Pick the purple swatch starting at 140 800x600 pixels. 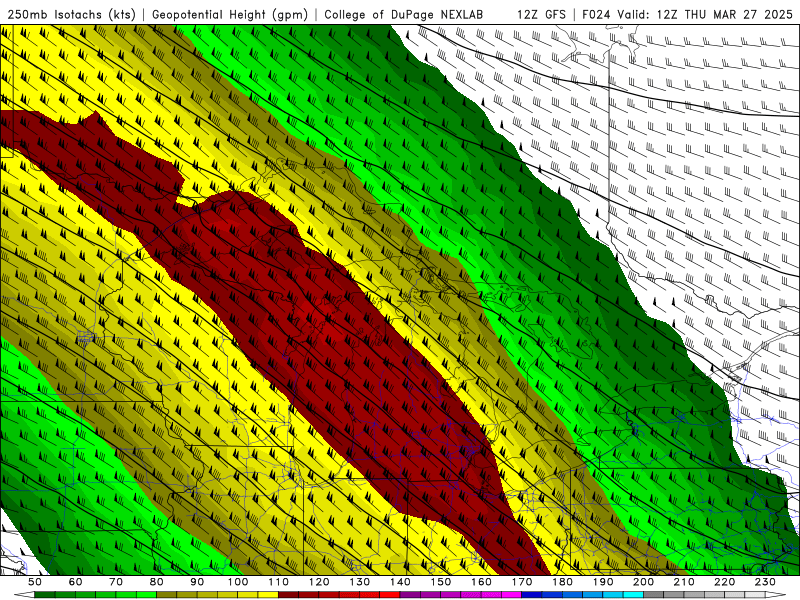point(410,595)
